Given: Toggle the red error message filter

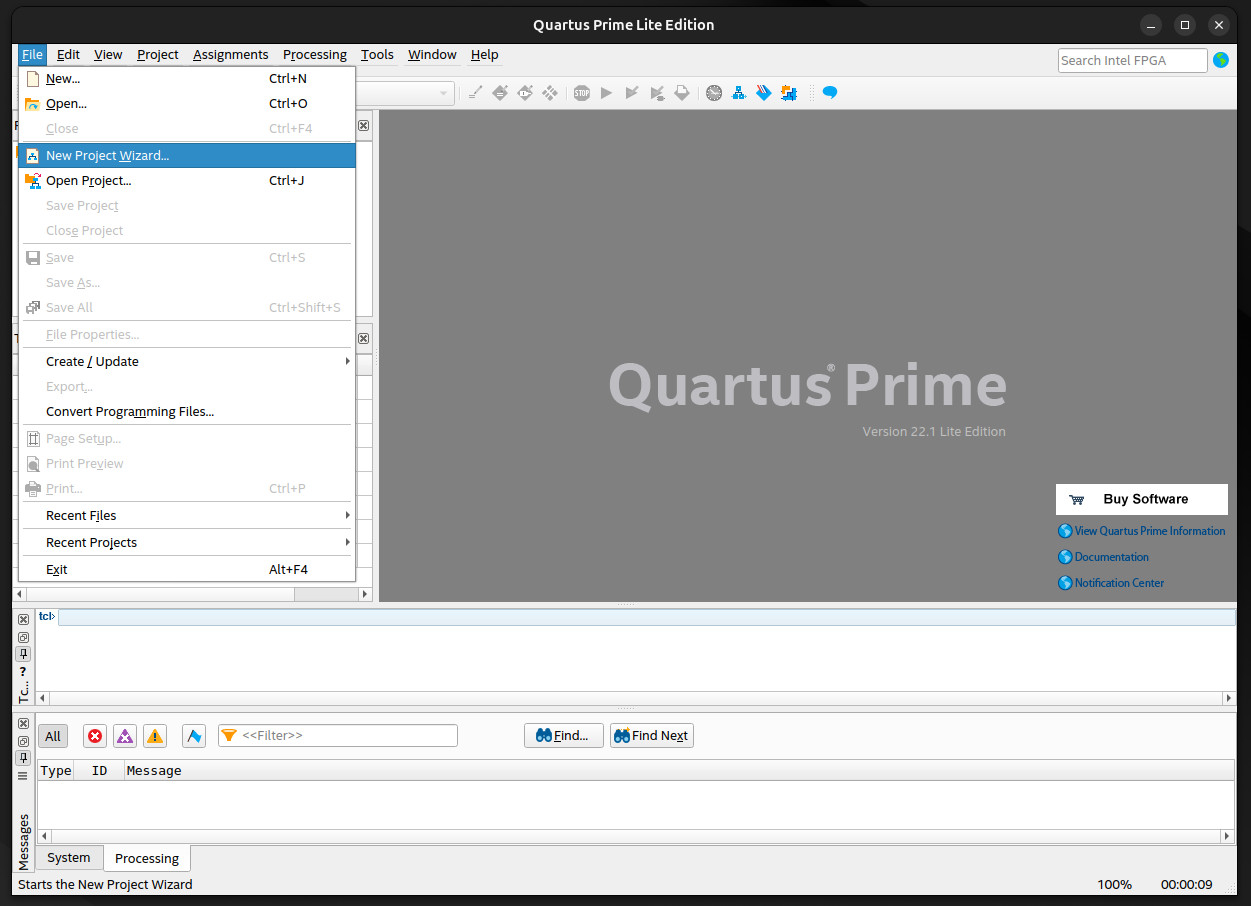Looking at the screenshot, I should 95,736.
